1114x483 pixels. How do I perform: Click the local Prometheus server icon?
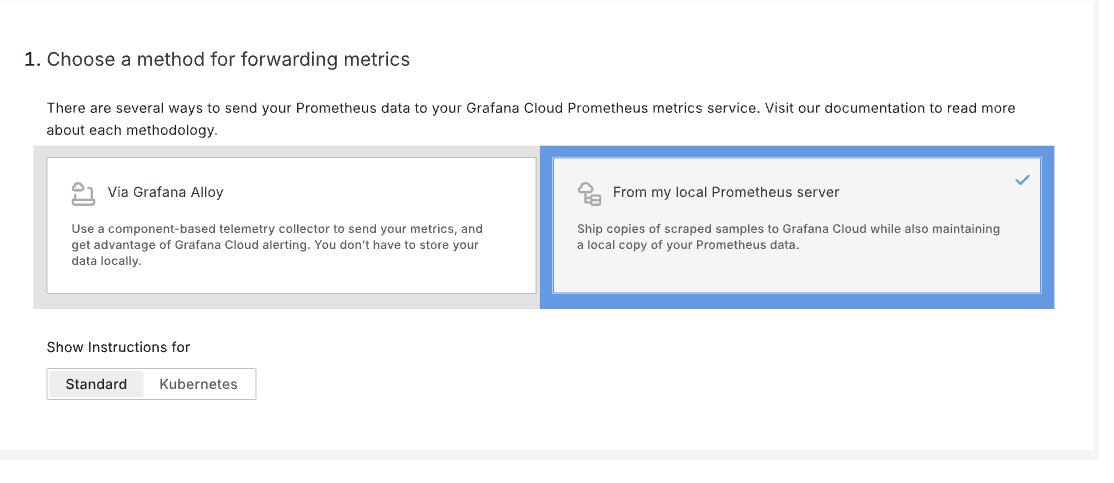click(x=589, y=193)
